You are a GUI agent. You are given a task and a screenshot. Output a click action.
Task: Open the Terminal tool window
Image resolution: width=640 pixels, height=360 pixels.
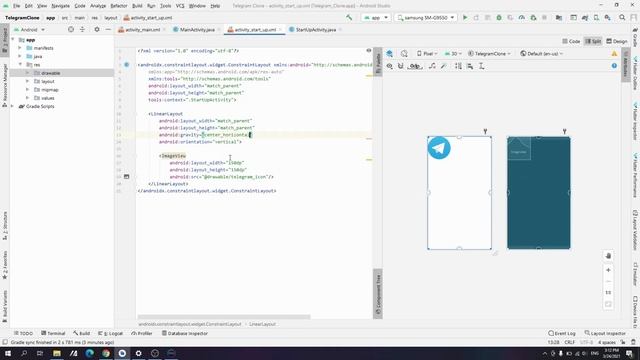coord(53,333)
